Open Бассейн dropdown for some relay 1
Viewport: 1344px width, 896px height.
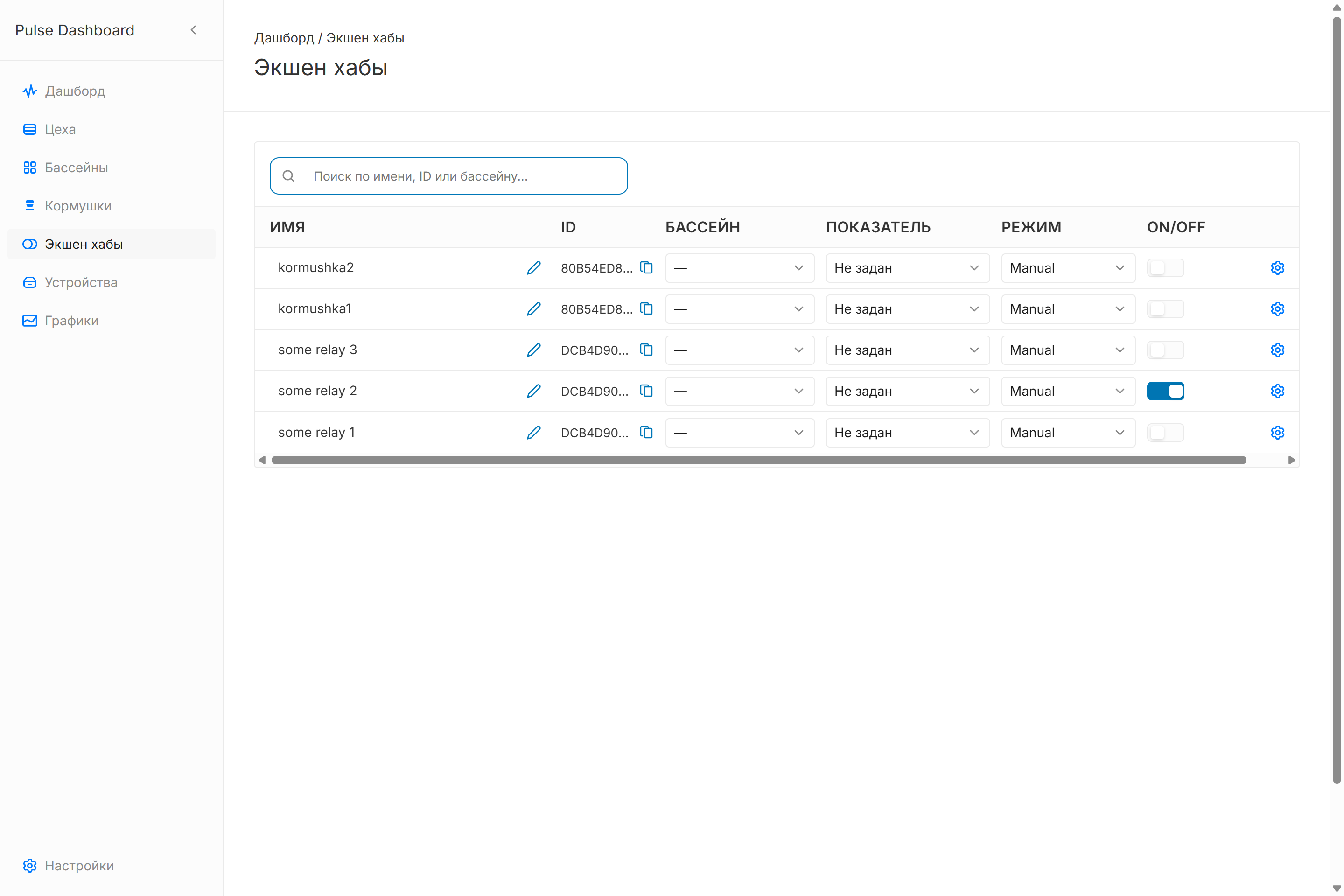(739, 433)
